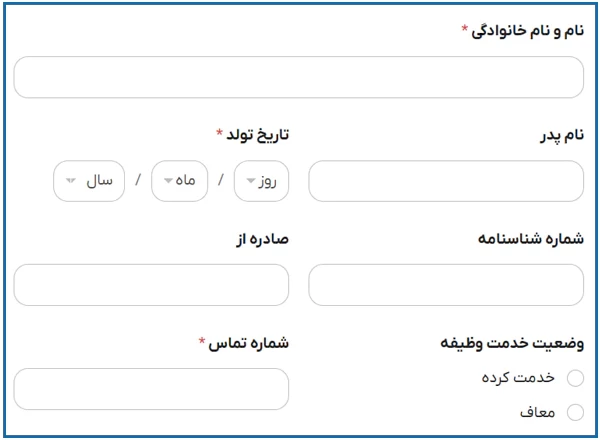Viewport: 600px width, 440px height.
Task: Open the سال birth year dropdown
Action: tap(89, 181)
